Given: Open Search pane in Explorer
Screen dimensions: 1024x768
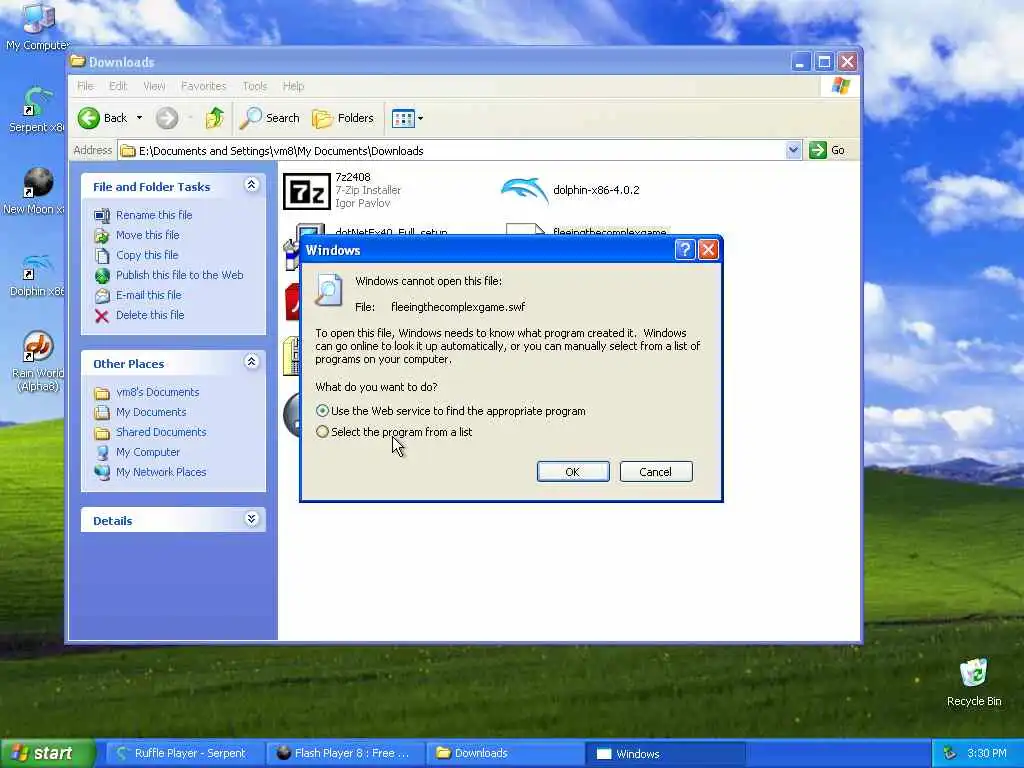Looking at the screenshot, I should (x=269, y=118).
